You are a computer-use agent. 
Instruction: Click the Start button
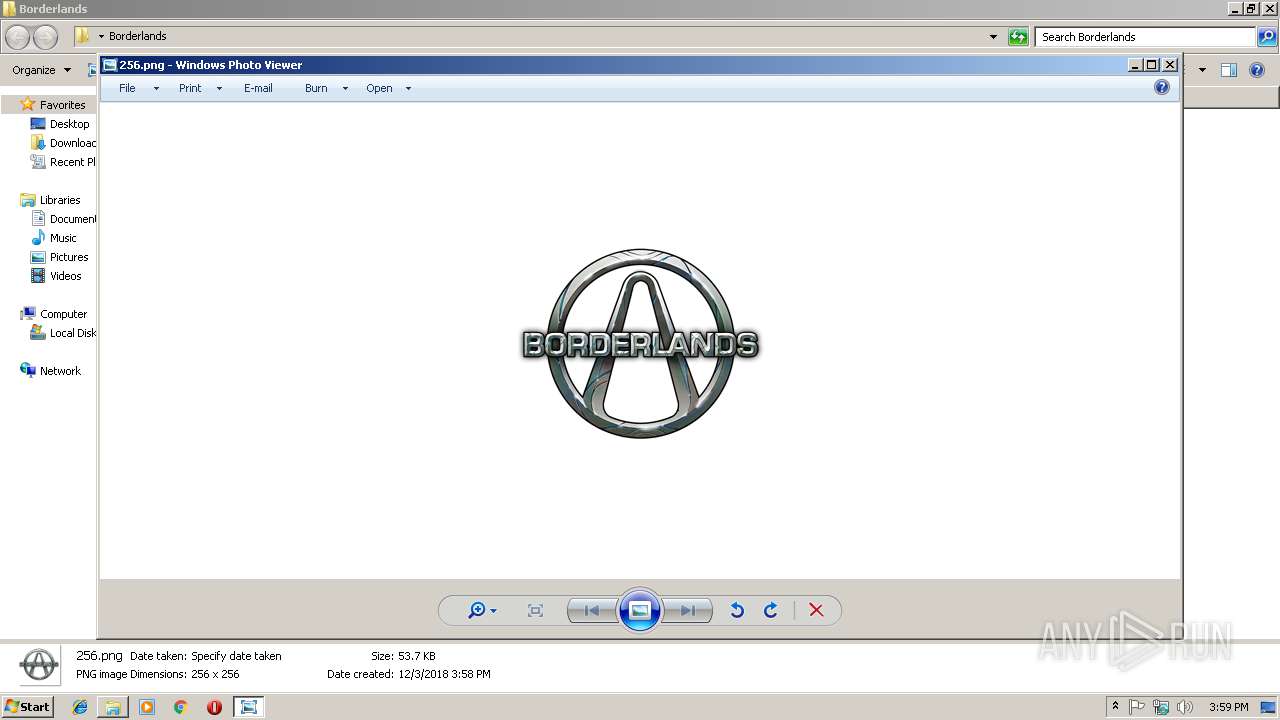coord(27,706)
